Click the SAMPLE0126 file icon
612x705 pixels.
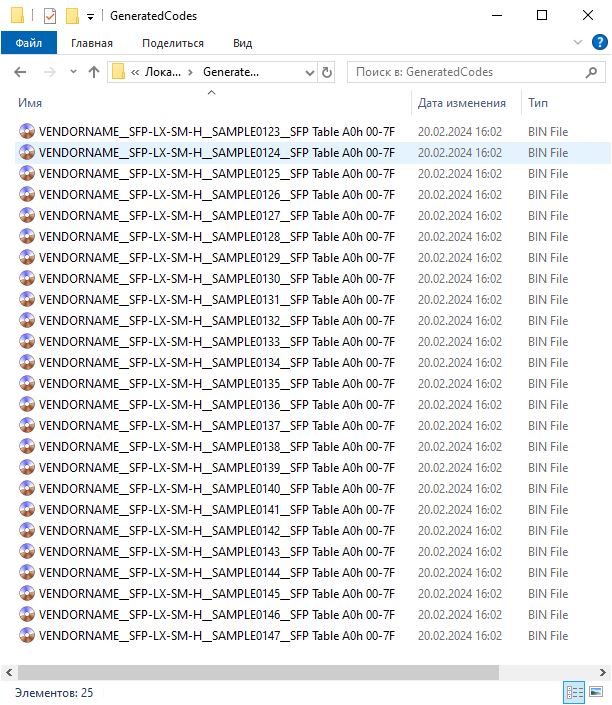point(27,194)
